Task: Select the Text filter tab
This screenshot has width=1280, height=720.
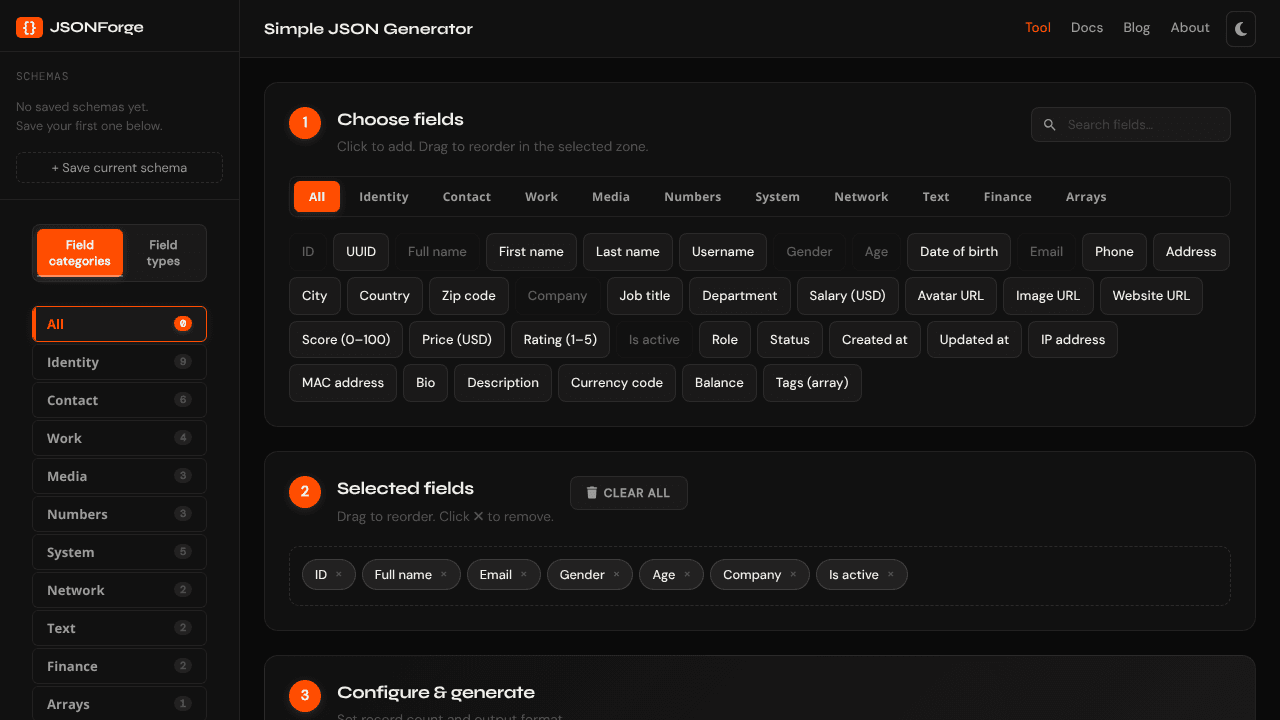Action: coord(936,197)
